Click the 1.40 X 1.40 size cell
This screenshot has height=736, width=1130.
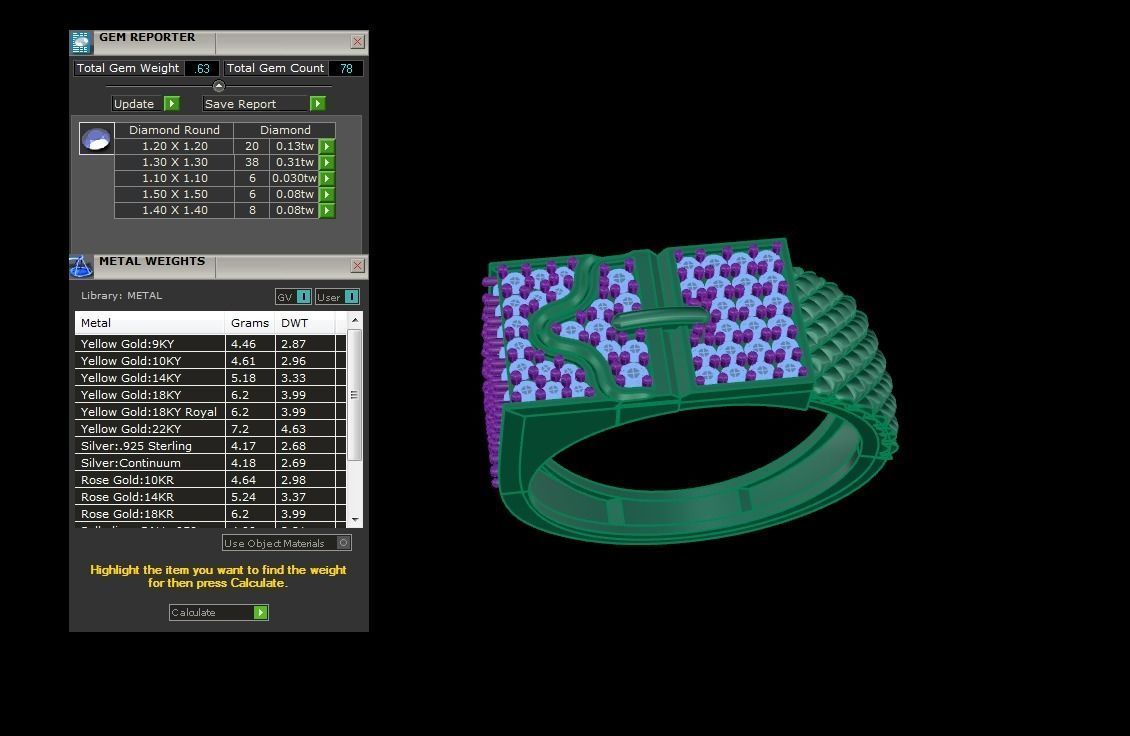(174, 210)
